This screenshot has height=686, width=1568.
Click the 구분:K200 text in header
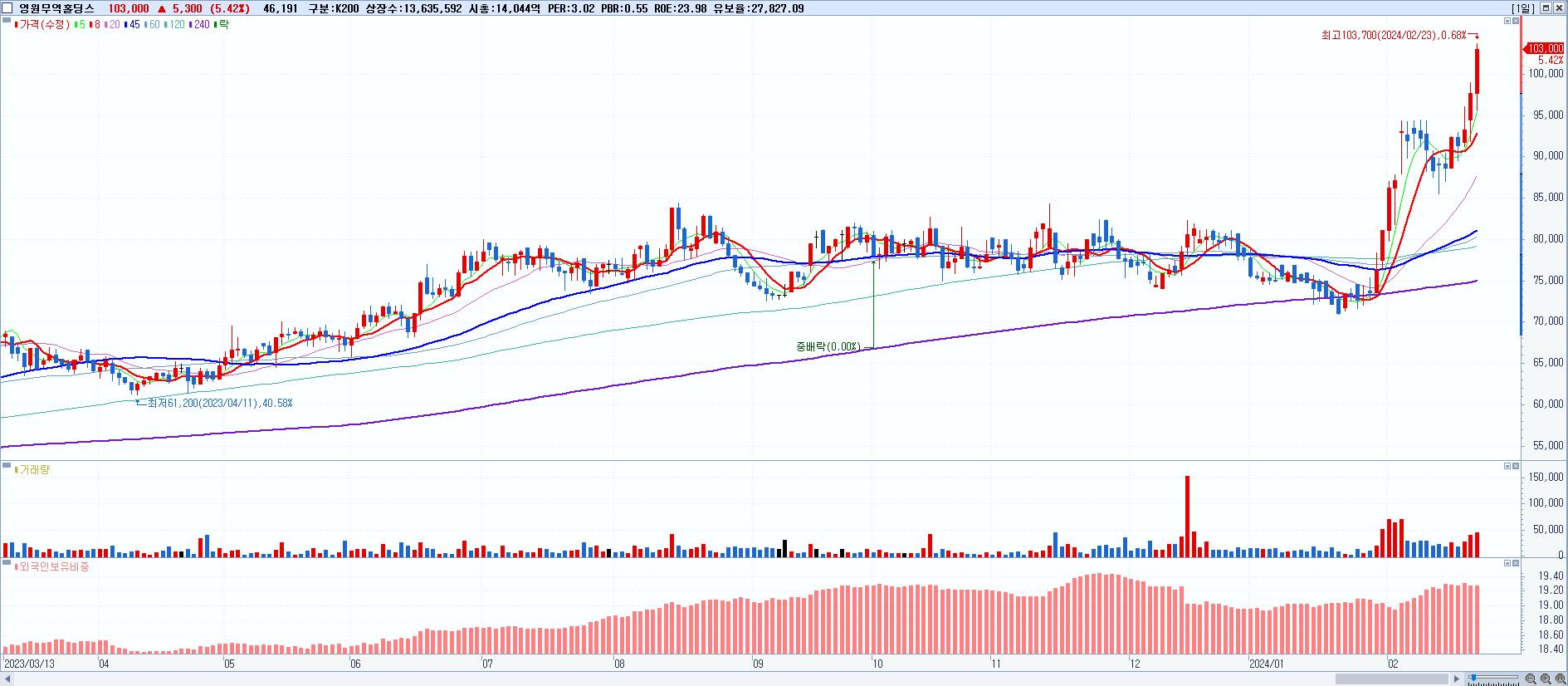tap(334, 8)
